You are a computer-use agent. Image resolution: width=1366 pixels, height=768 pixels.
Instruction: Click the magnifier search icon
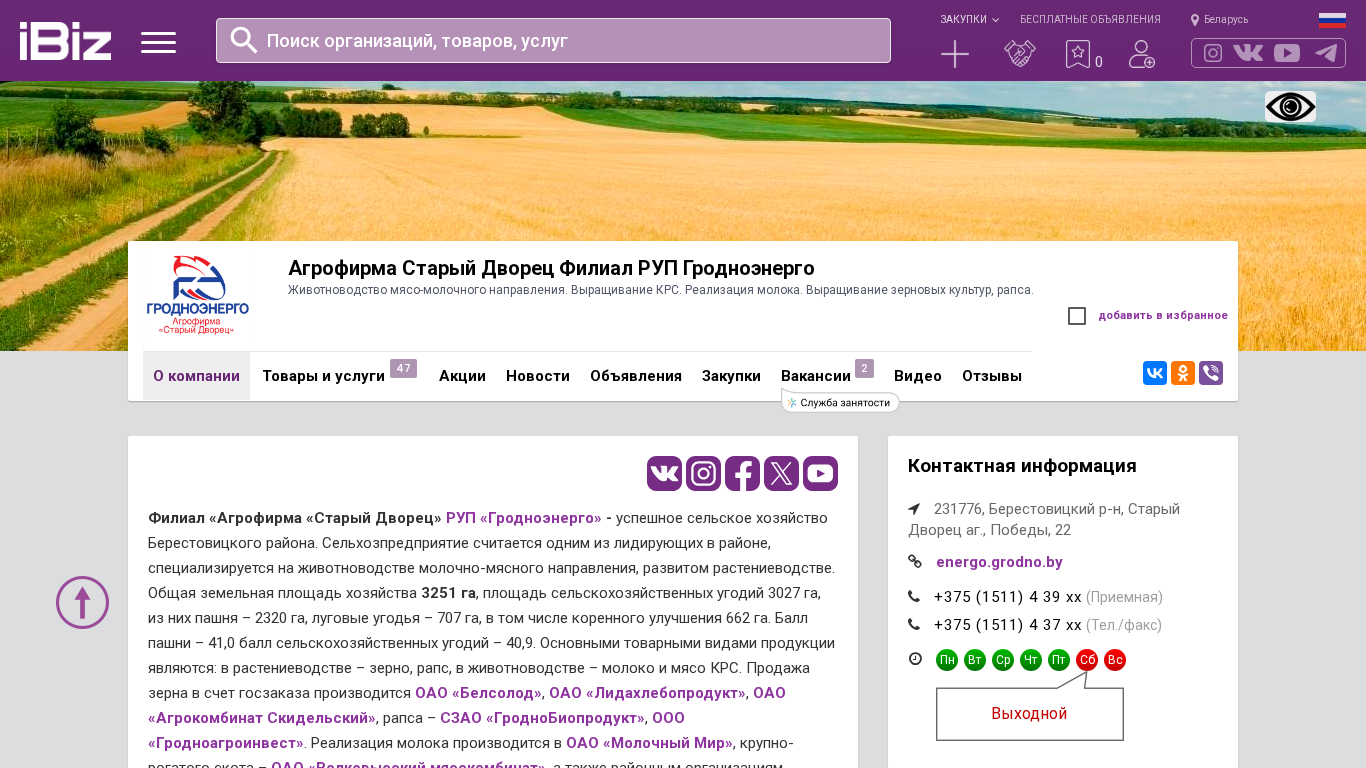tap(244, 40)
